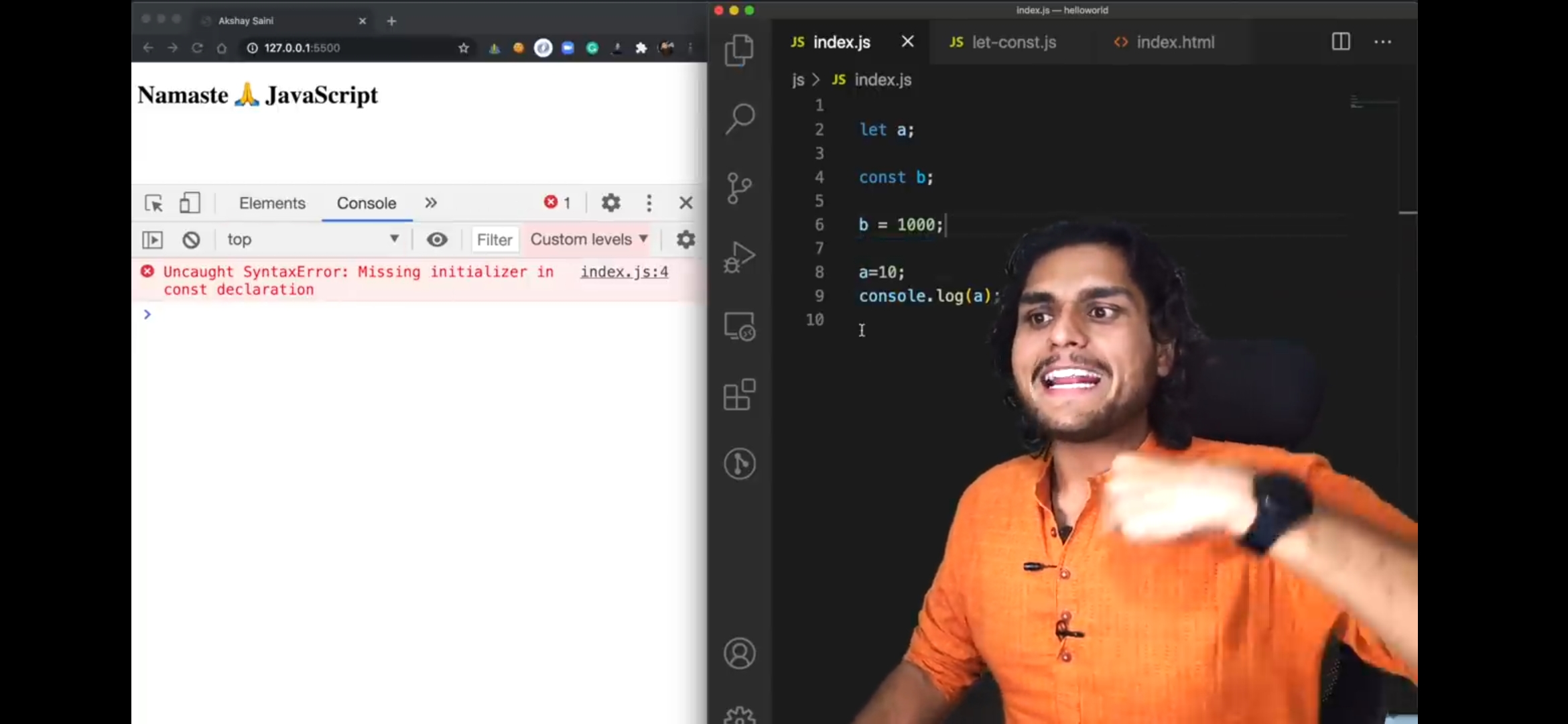This screenshot has width=1568, height=724.
Task: Click the console Filter input field
Action: (495, 240)
